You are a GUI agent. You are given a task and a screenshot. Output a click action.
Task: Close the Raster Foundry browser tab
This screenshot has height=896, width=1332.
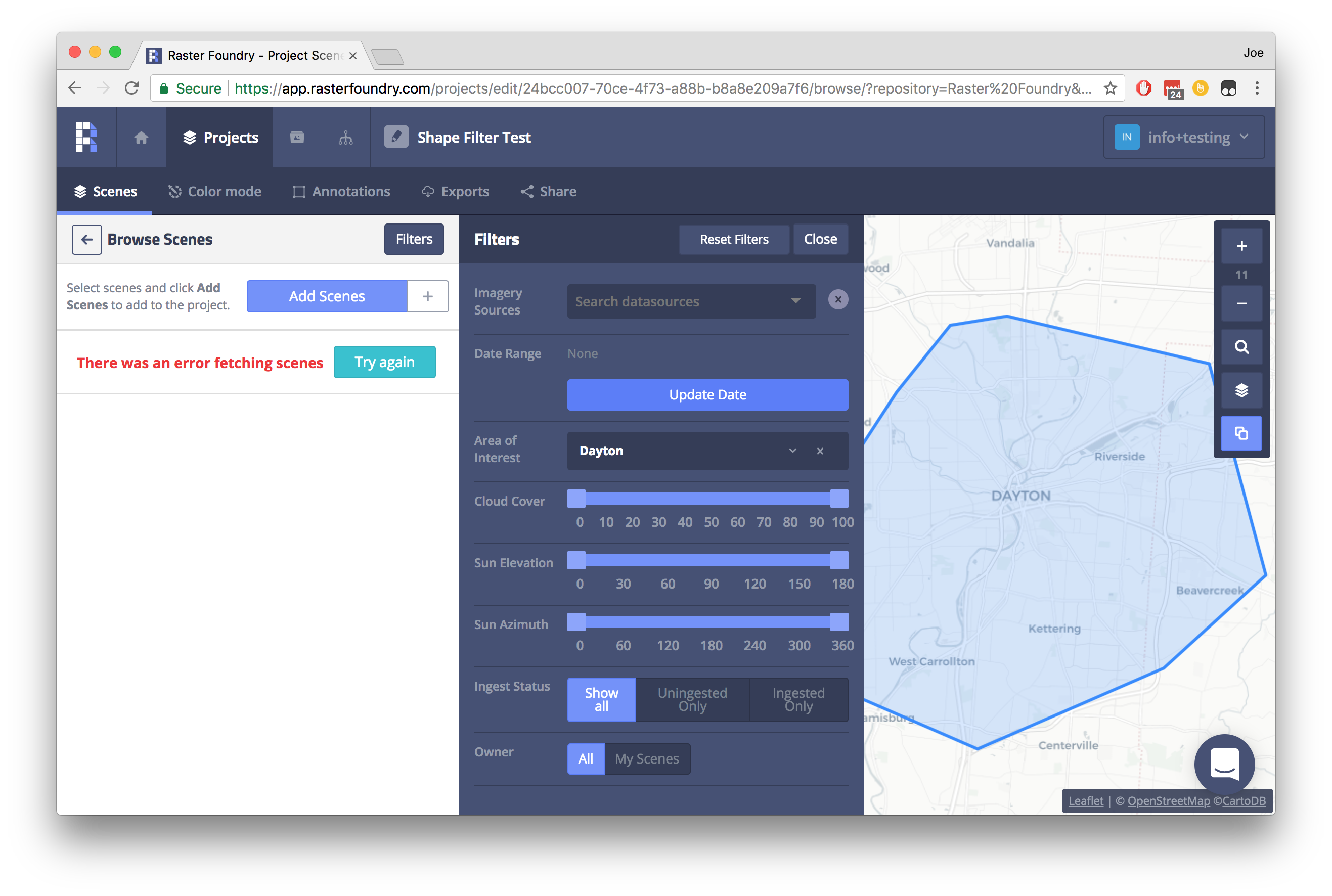353,56
